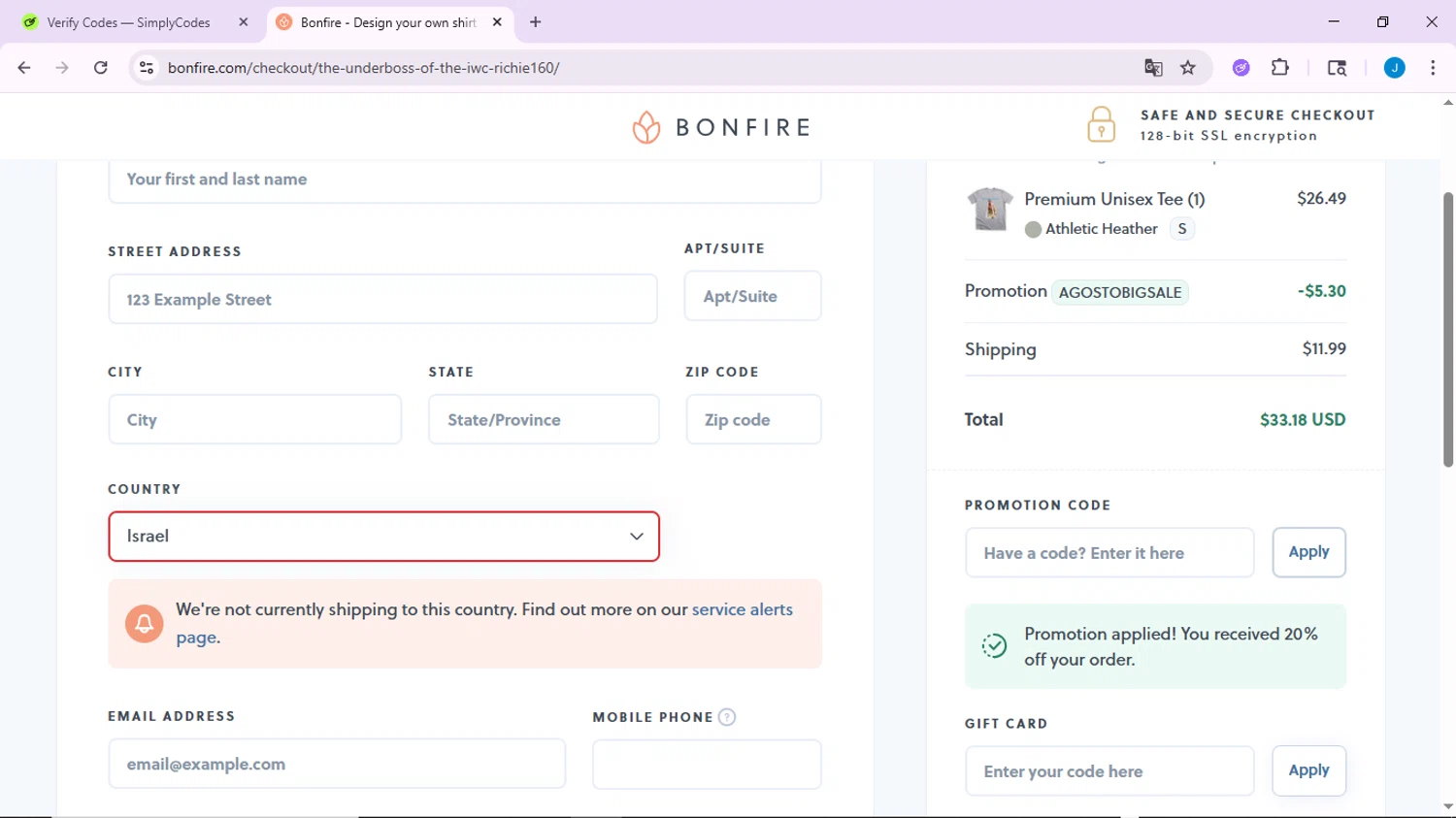Click the Premium Unisex Tee (1) title
The width and height of the screenshot is (1456, 818).
[1114, 199]
